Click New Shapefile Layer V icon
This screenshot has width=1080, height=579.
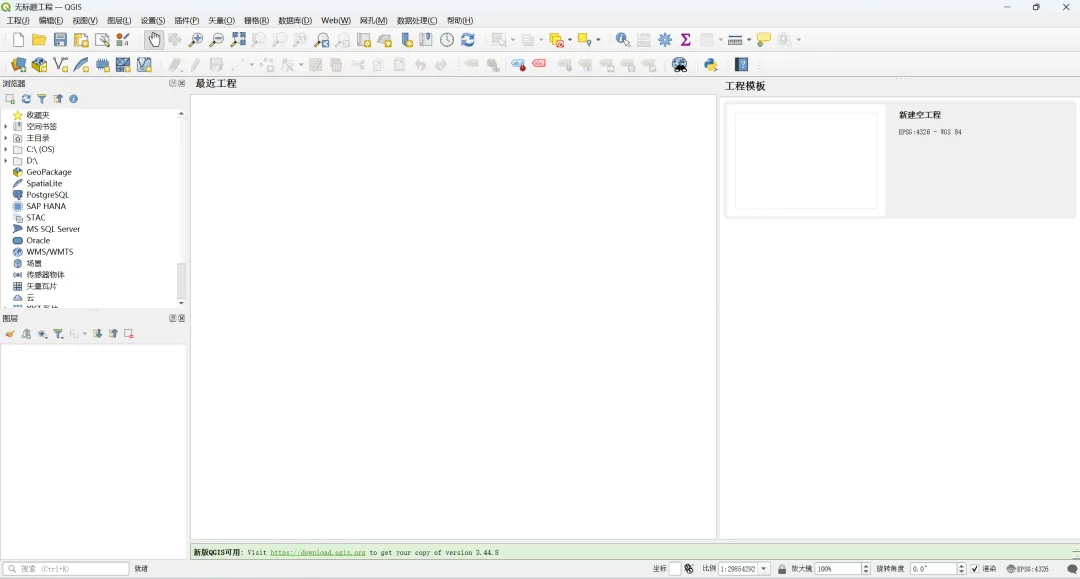click(61, 65)
